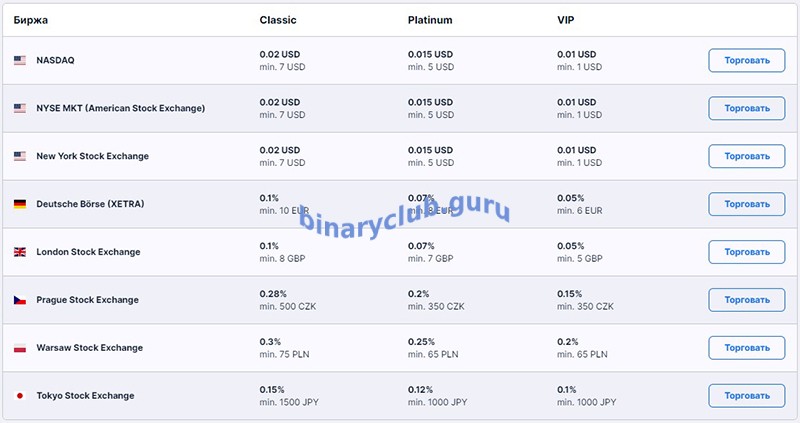Click the Japanese flag beside Tokyo Stock Exchange

coord(19,396)
